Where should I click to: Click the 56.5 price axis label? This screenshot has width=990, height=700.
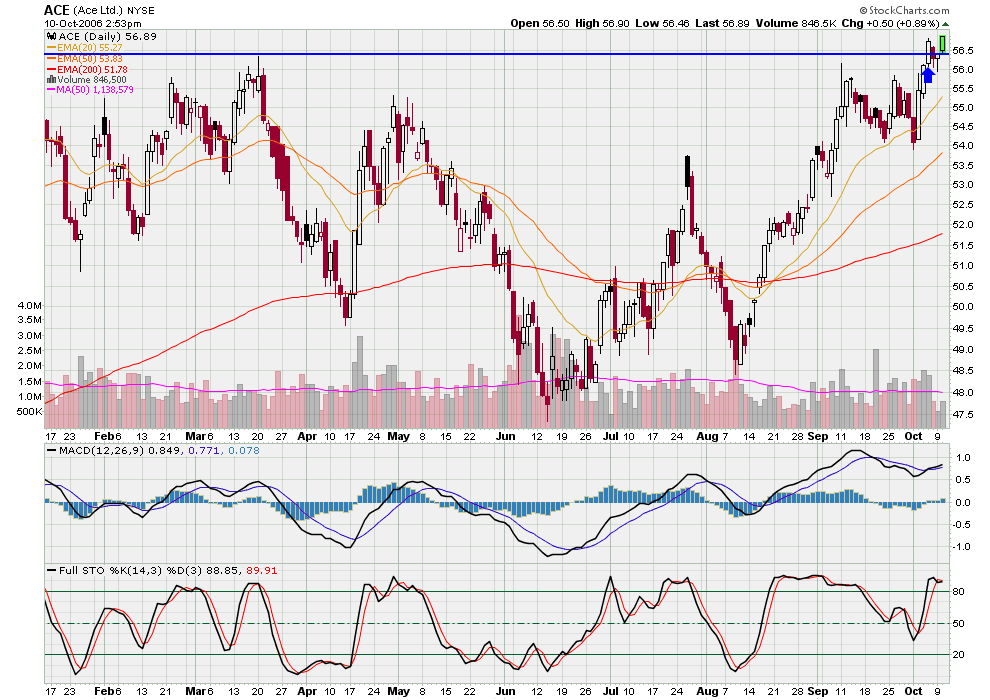(x=963, y=50)
